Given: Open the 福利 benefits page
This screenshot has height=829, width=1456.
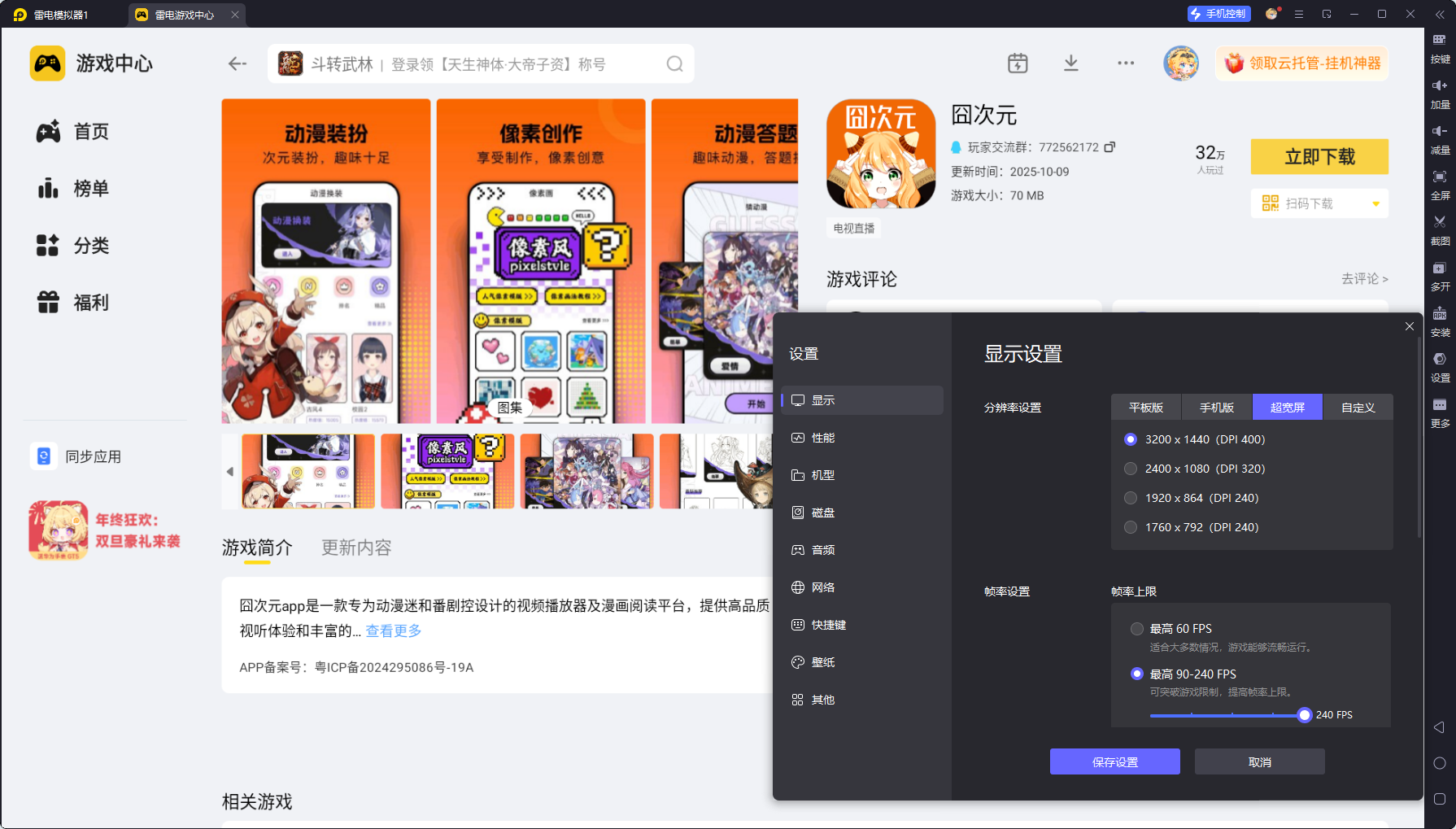Looking at the screenshot, I should pyautogui.click(x=72, y=303).
